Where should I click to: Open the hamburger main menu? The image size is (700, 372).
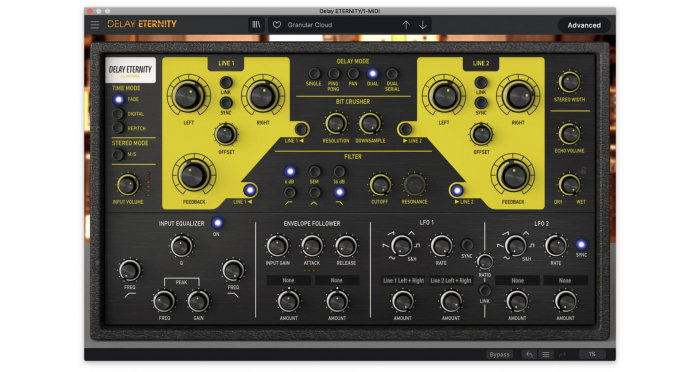click(95, 25)
